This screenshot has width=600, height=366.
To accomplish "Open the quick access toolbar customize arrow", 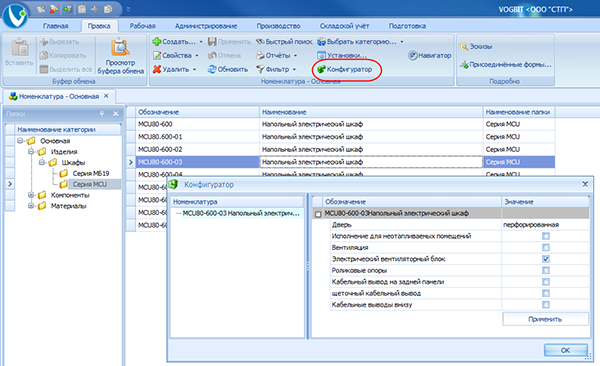I will tap(129, 9).
